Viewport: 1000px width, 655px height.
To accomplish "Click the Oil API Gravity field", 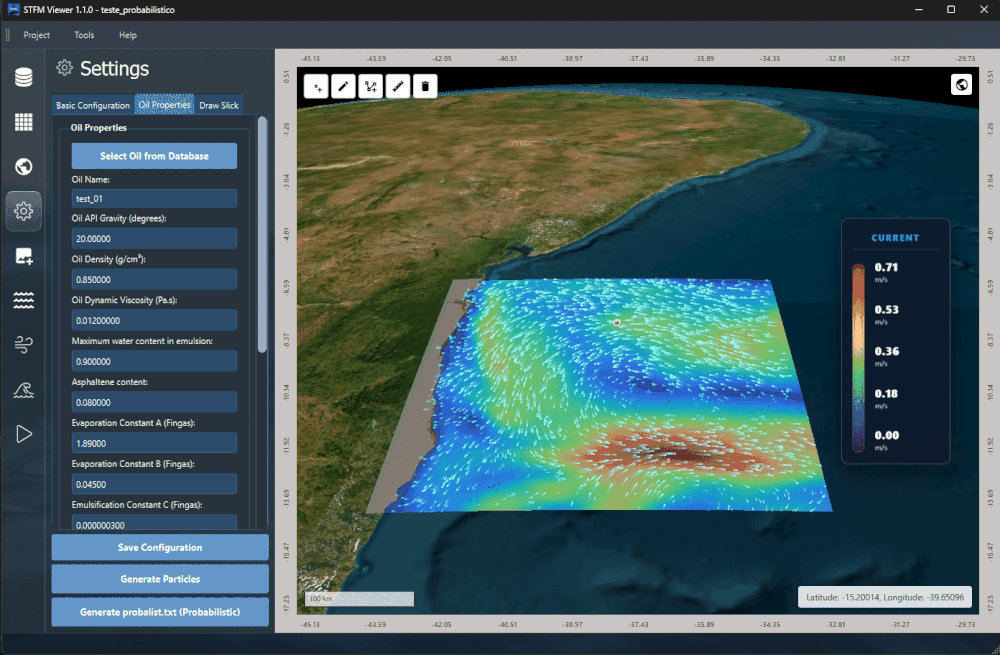I will pos(154,239).
